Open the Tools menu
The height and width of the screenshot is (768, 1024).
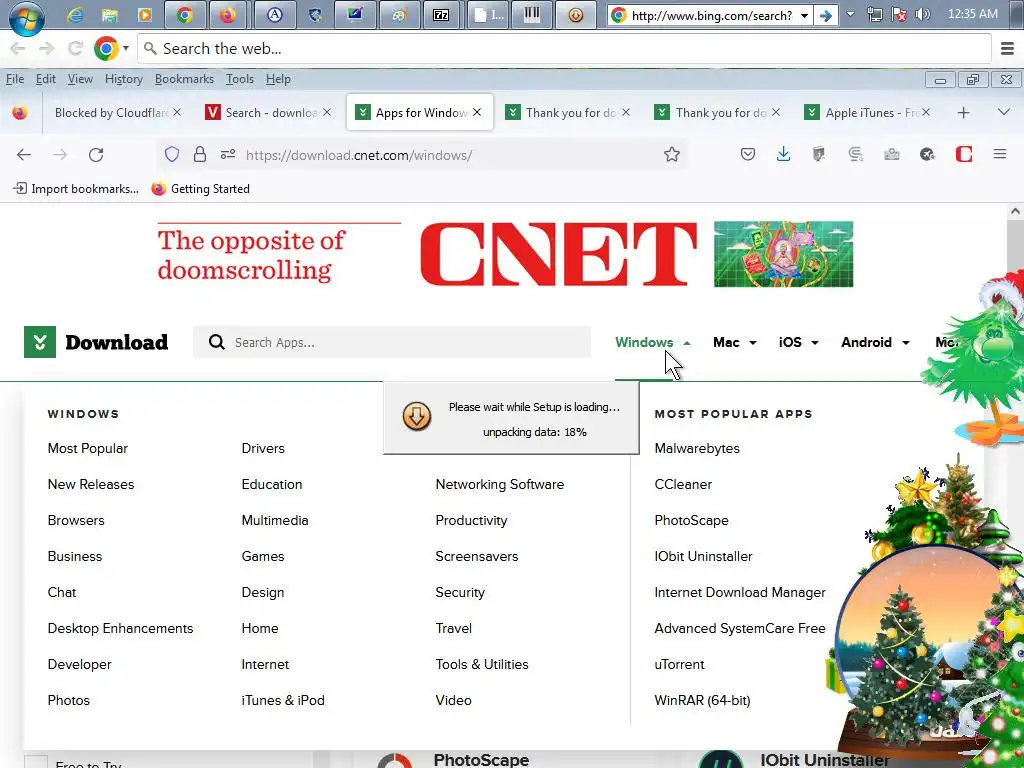[240, 79]
